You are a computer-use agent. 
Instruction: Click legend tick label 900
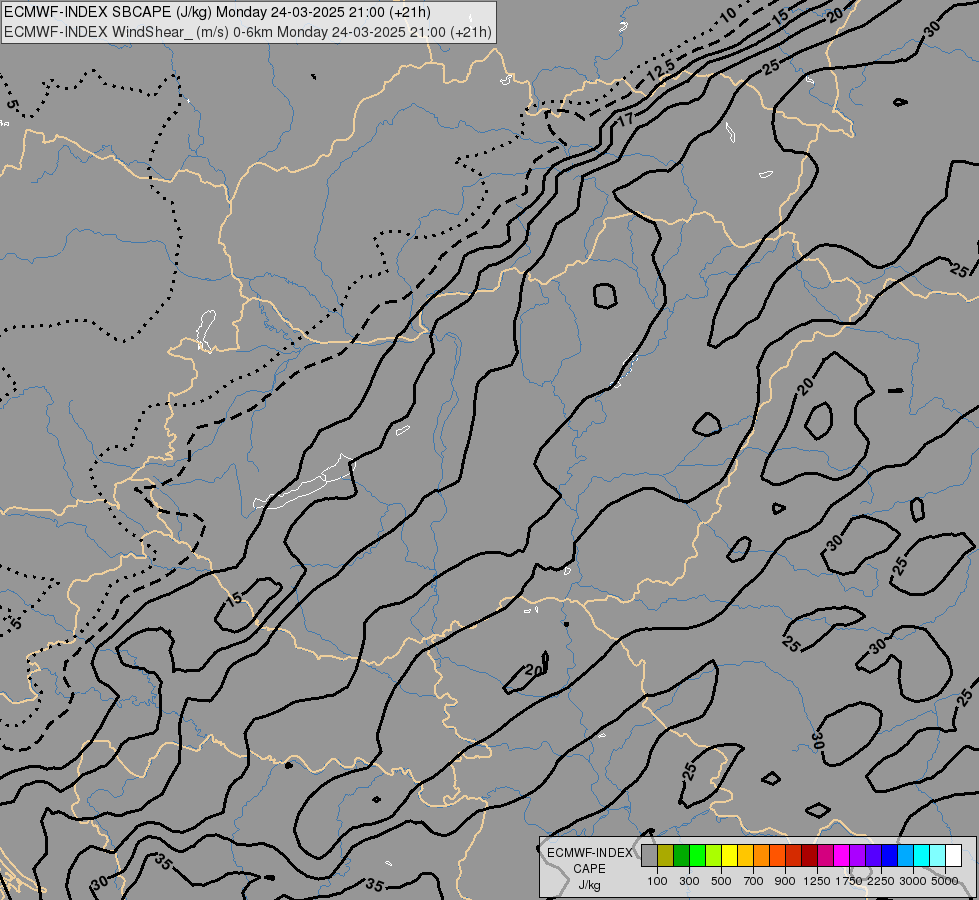(785, 881)
